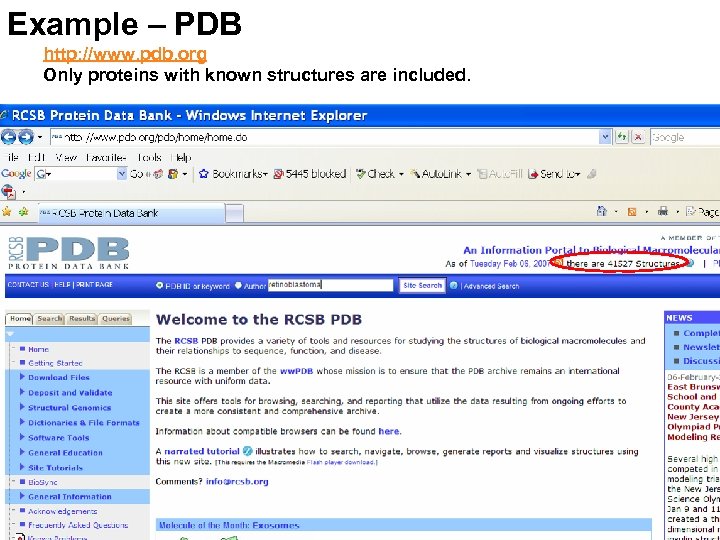Select the 'Author' search radio button

238,286
